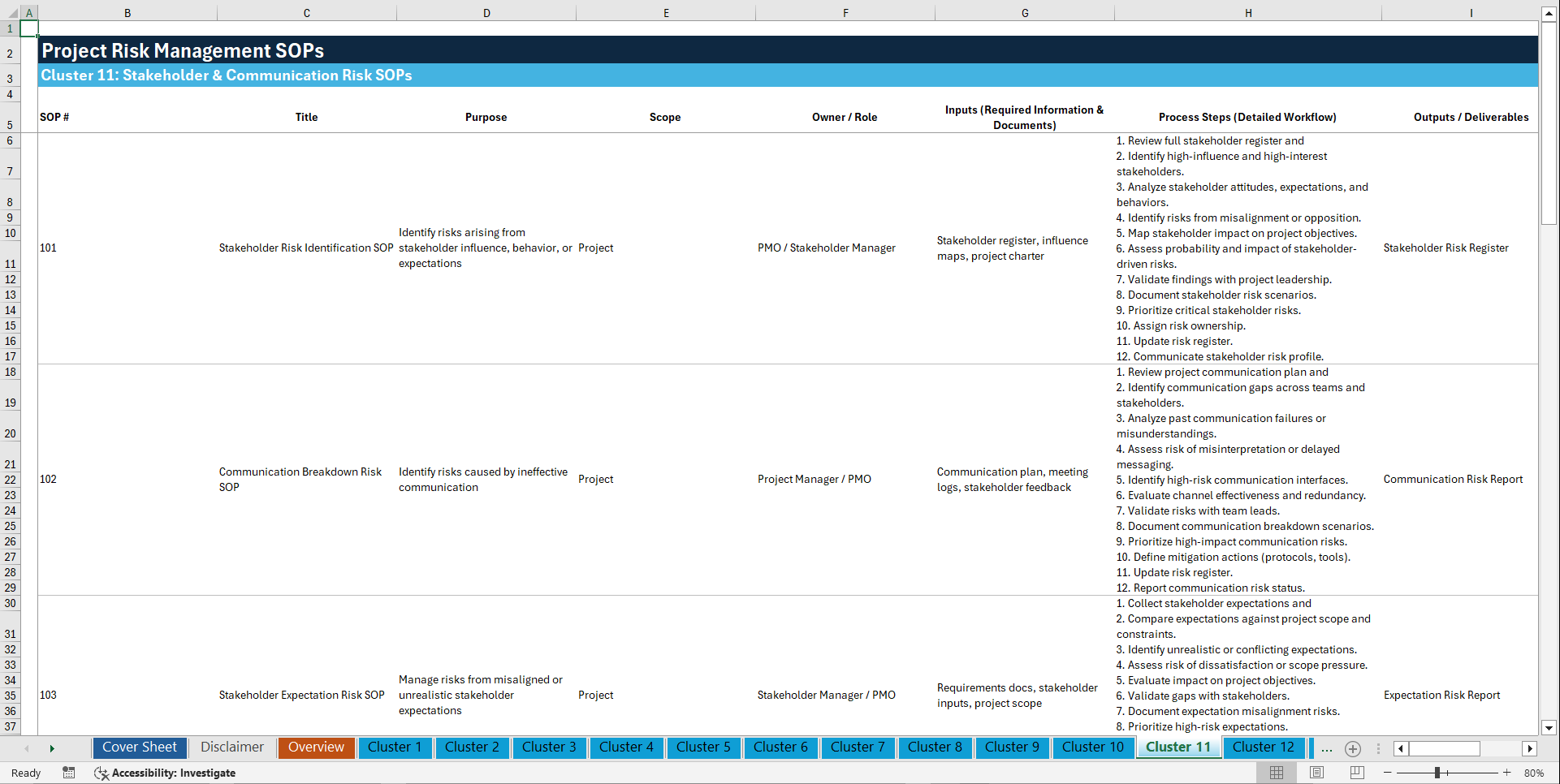Click the Accessibility: Investigate checker icon
This screenshot has height=784, width=1560.
pyautogui.click(x=102, y=773)
